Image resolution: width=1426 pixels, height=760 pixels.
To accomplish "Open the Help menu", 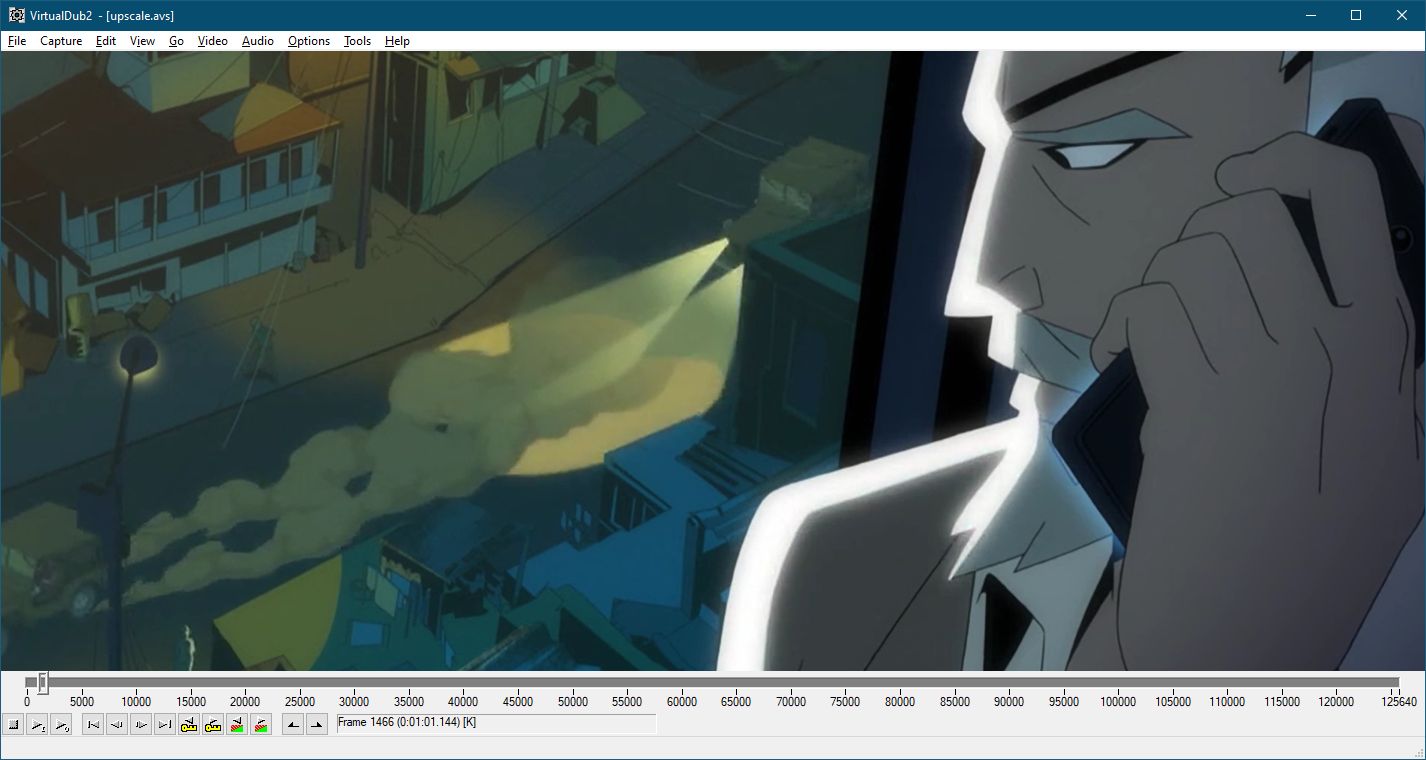I will (x=397, y=41).
